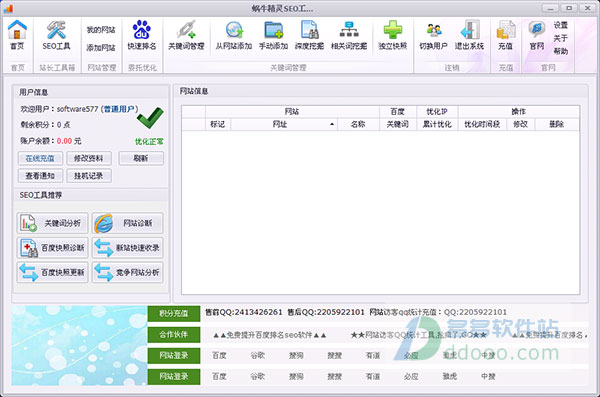This screenshot has height=397, width=600.
Task: Click the 普通用户 account type link
Action: [119, 109]
